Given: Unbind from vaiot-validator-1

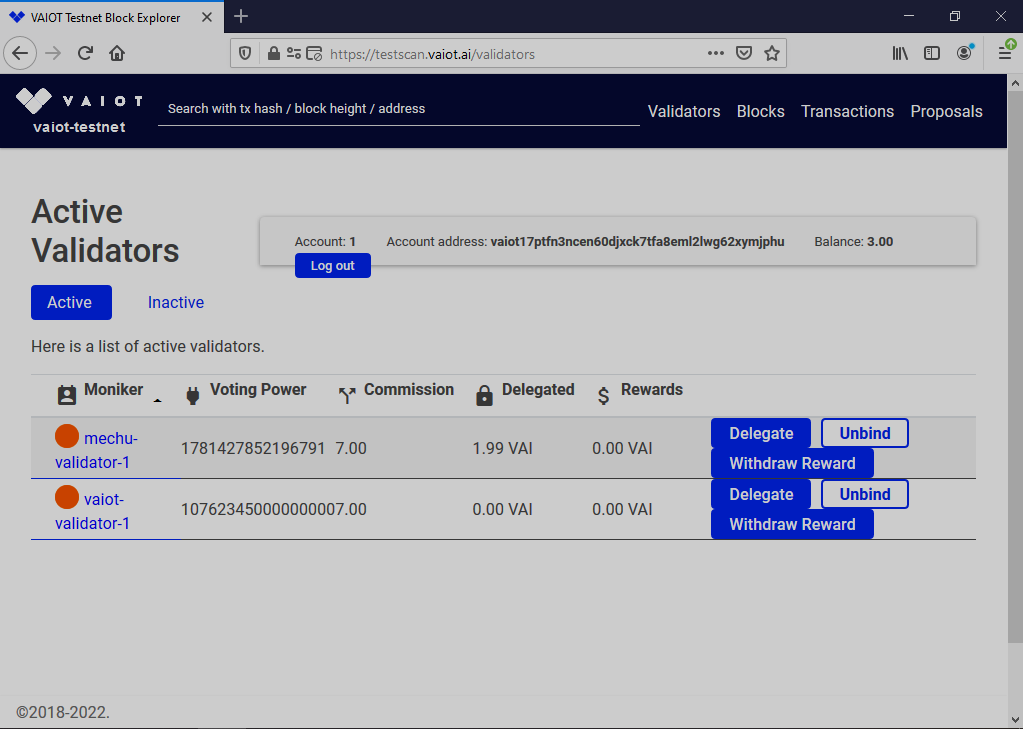Looking at the screenshot, I should click(x=864, y=494).
